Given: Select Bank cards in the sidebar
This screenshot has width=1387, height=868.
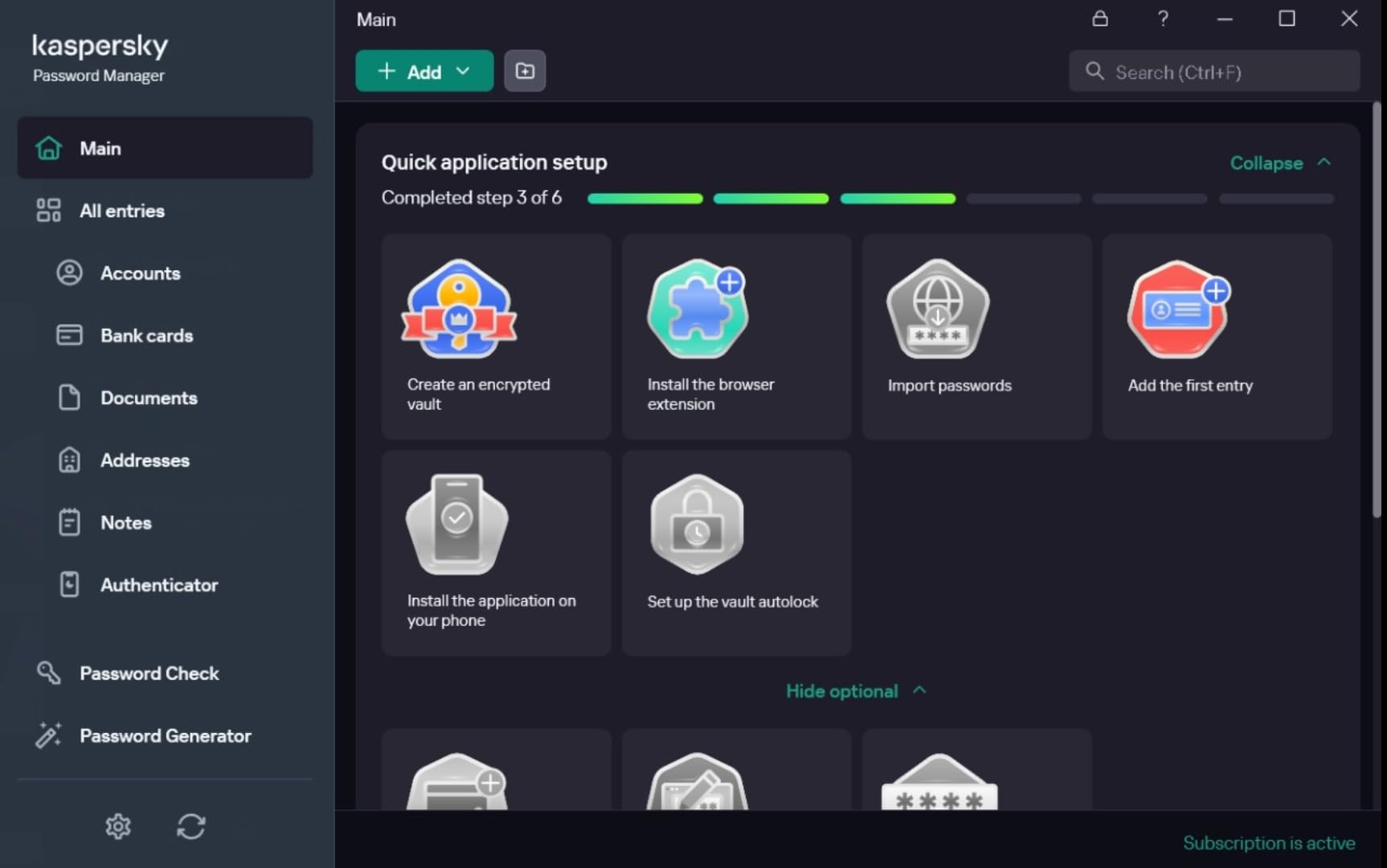Looking at the screenshot, I should tap(145, 335).
